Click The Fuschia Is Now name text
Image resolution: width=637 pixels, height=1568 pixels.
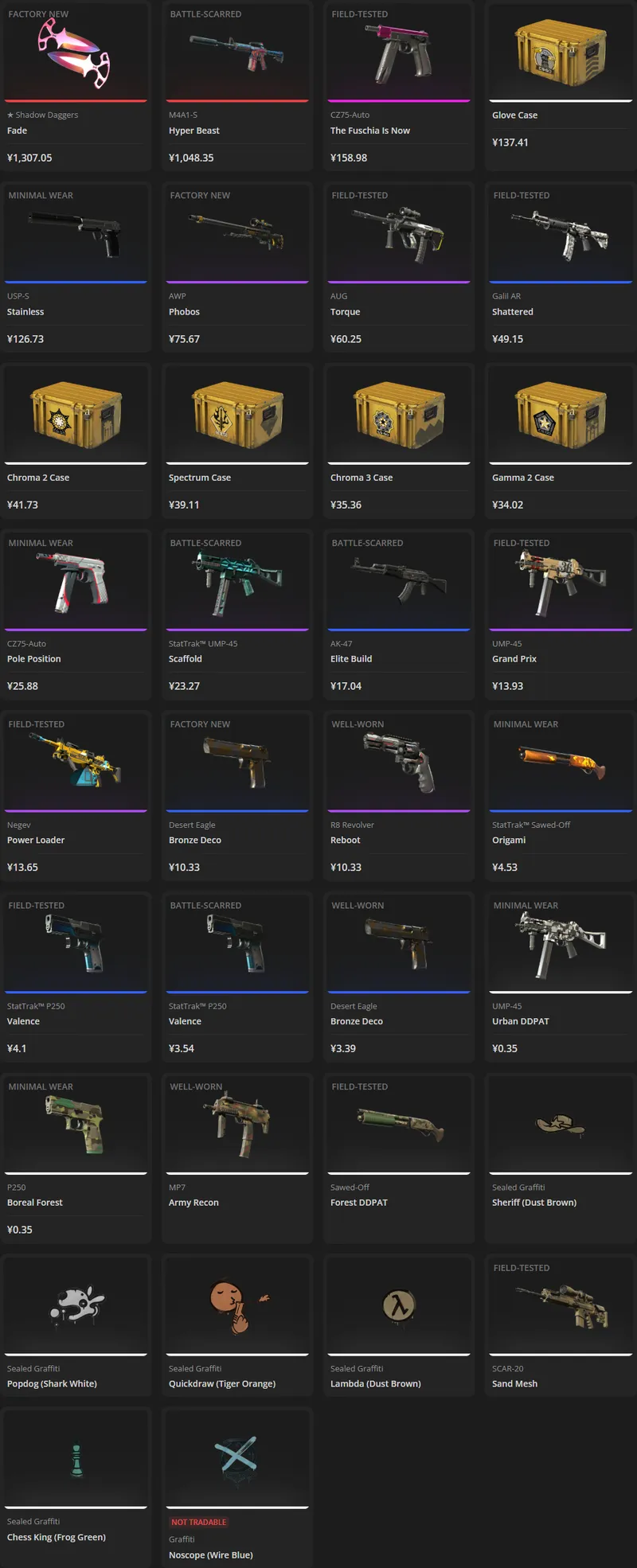pos(370,131)
